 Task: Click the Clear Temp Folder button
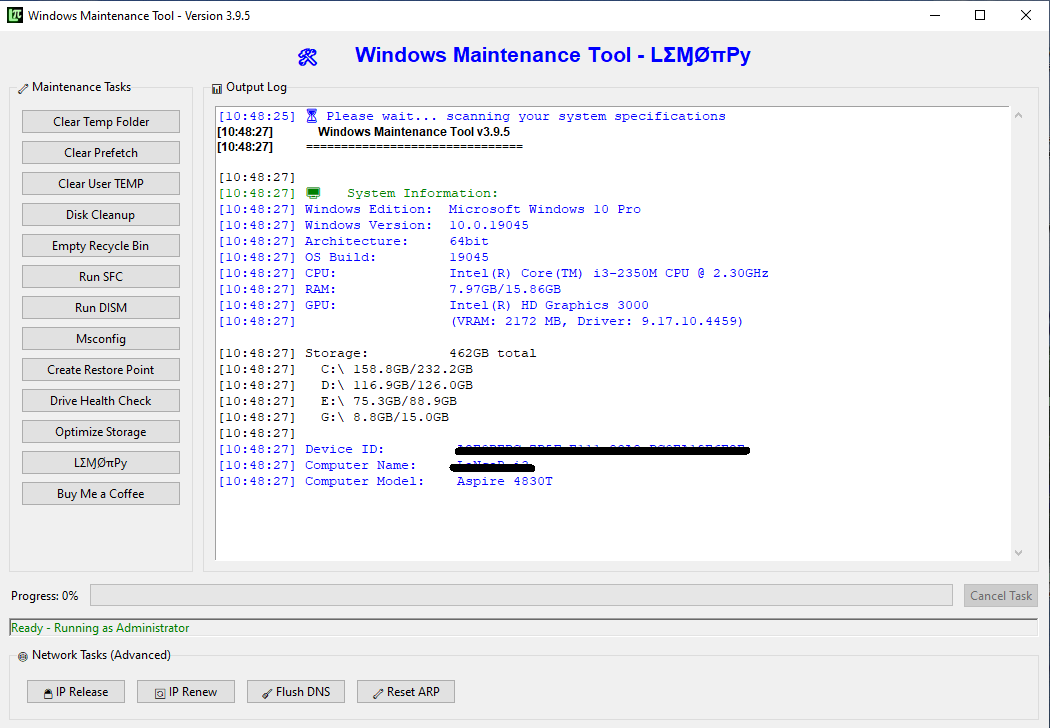click(101, 122)
